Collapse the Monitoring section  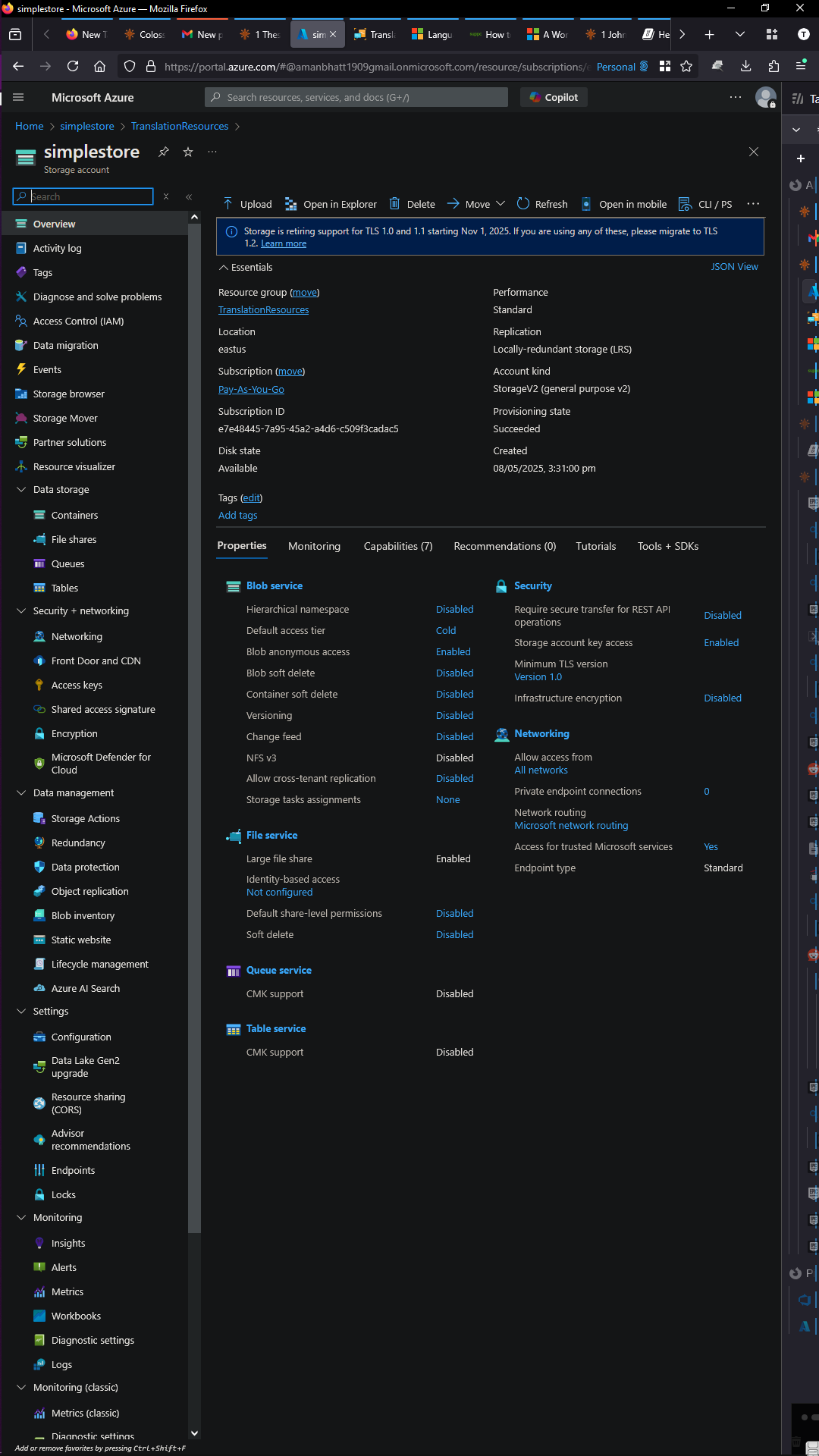tap(21, 1217)
